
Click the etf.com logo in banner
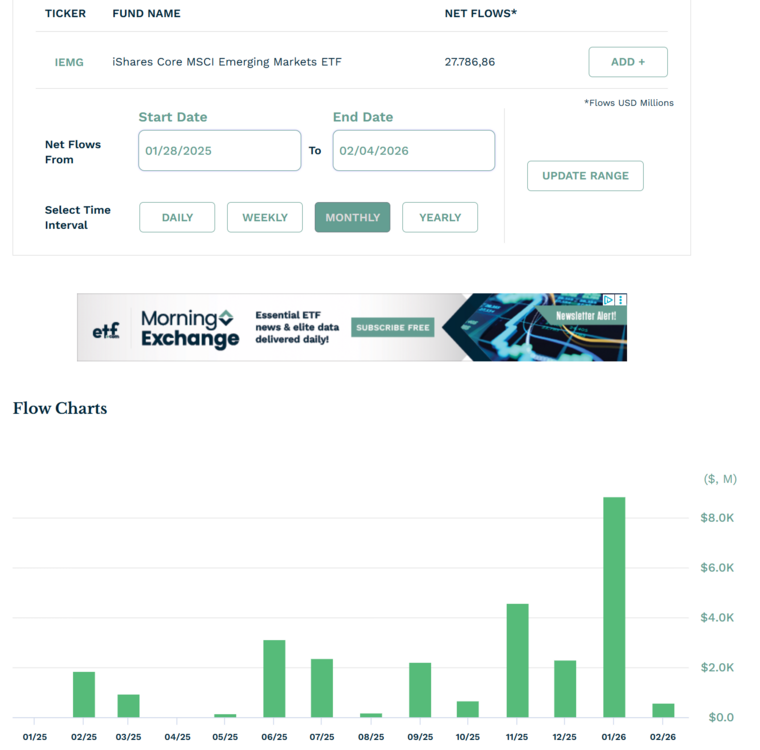click(x=106, y=331)
